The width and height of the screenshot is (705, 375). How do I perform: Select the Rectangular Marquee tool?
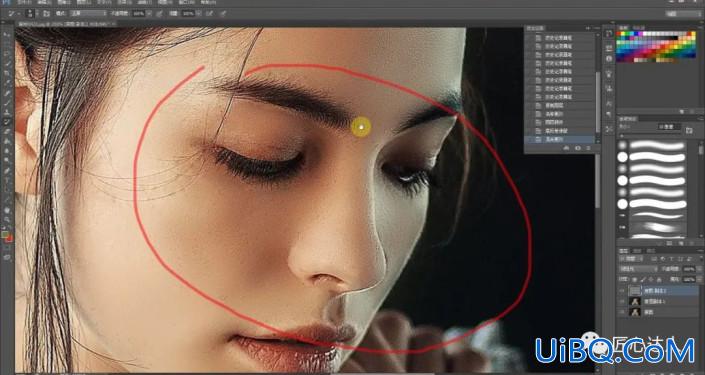tap(8, 44)
